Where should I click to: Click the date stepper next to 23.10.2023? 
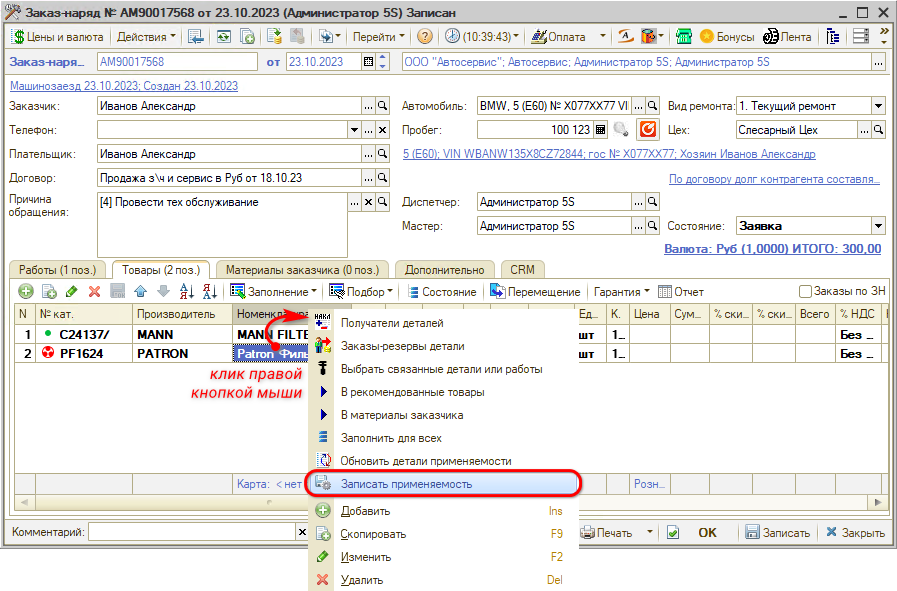pos(383,62)
